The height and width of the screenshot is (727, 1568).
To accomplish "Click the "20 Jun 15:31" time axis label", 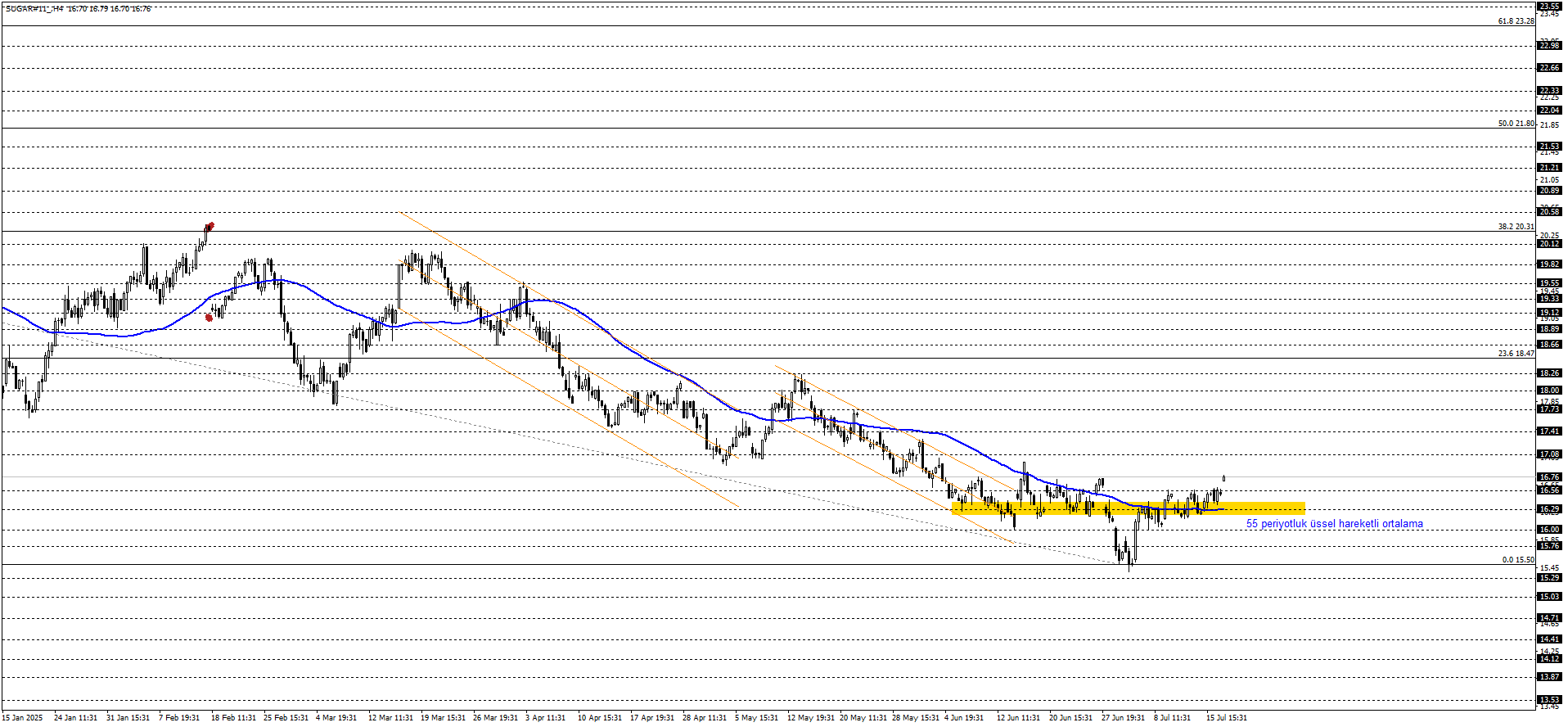I will coord(1070,718).
